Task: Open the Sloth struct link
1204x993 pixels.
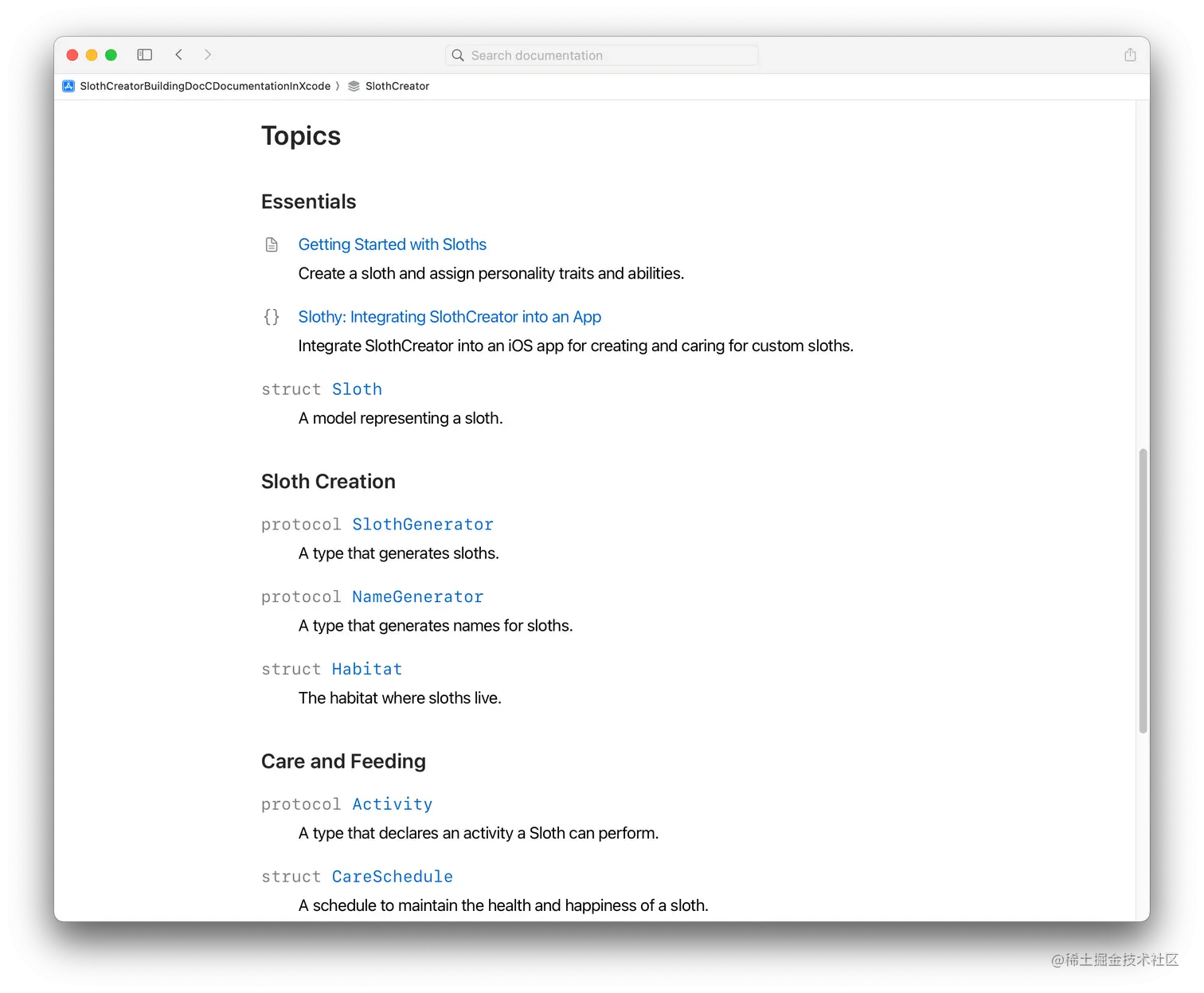Action: (x=357, y=389)
